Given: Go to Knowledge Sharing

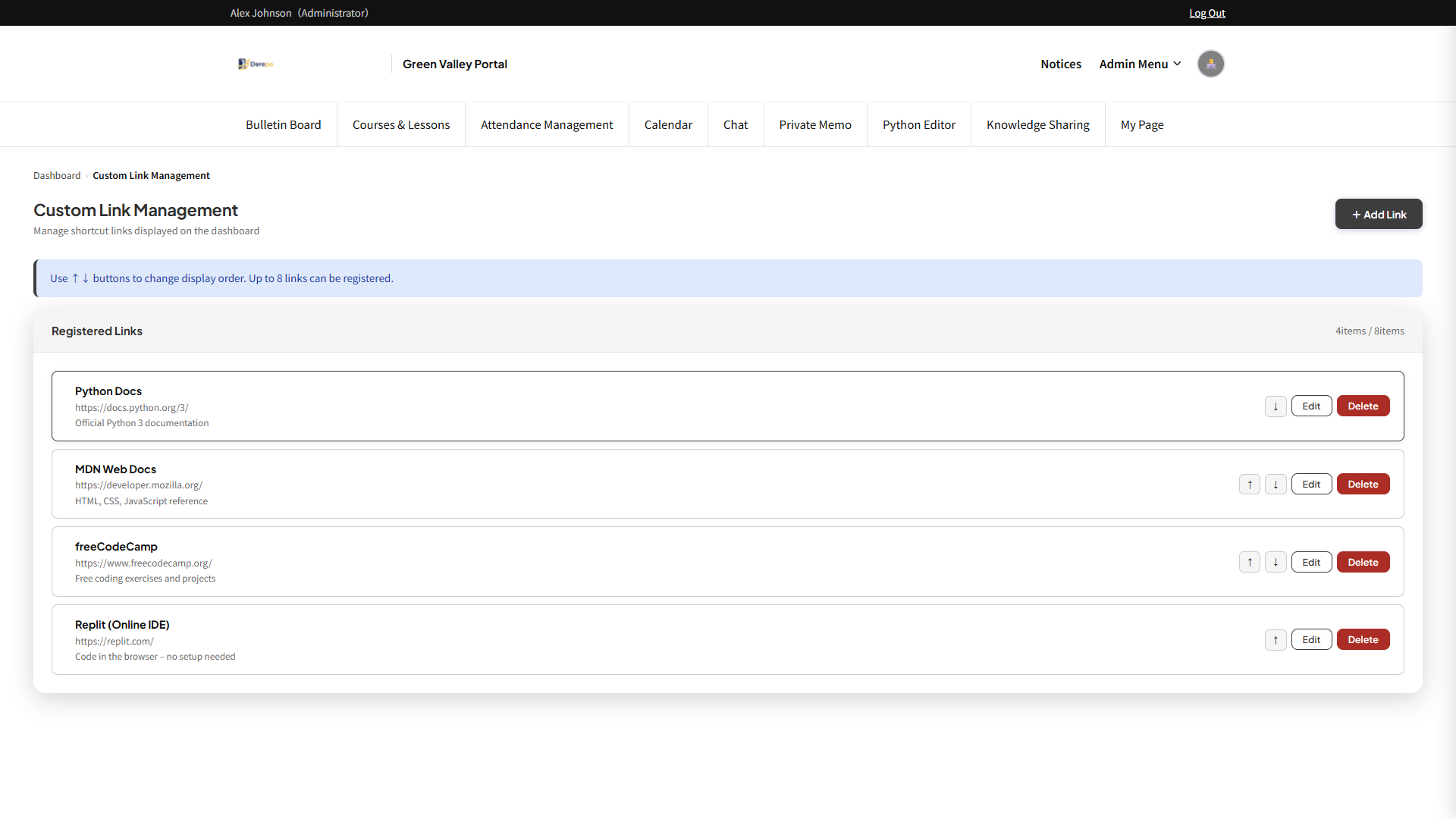Looking at the screenshot, I should point(1038,125).
